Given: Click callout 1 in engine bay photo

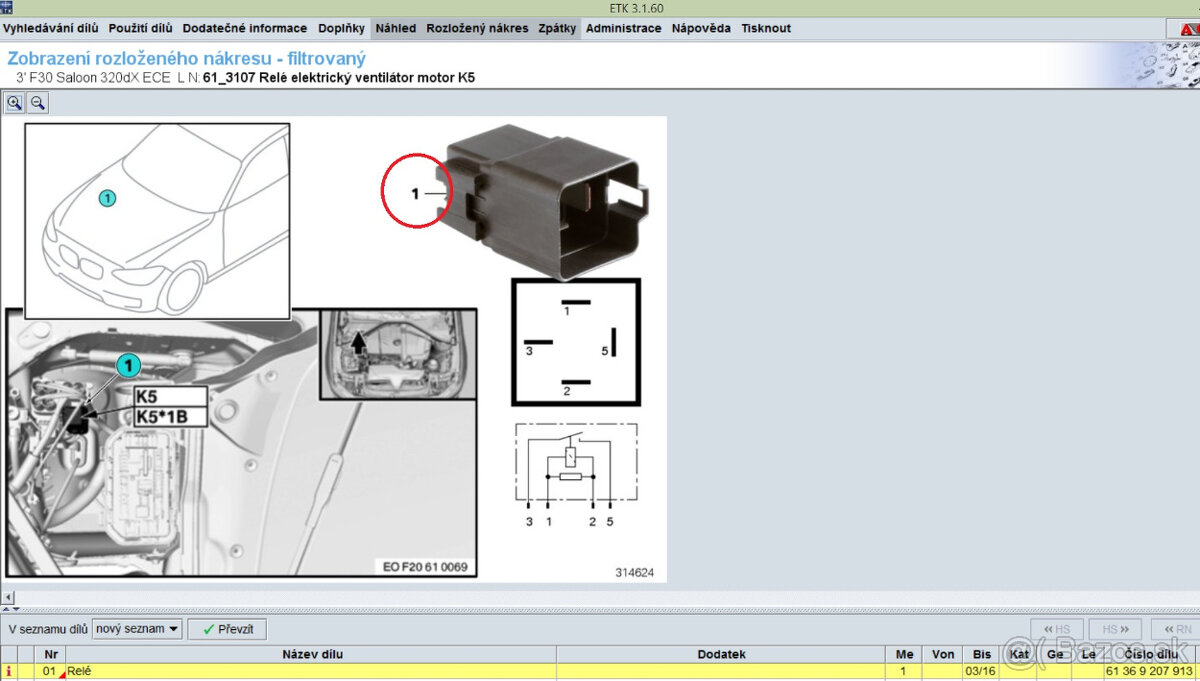Looking at the screenshot, I should coord(127,367).
